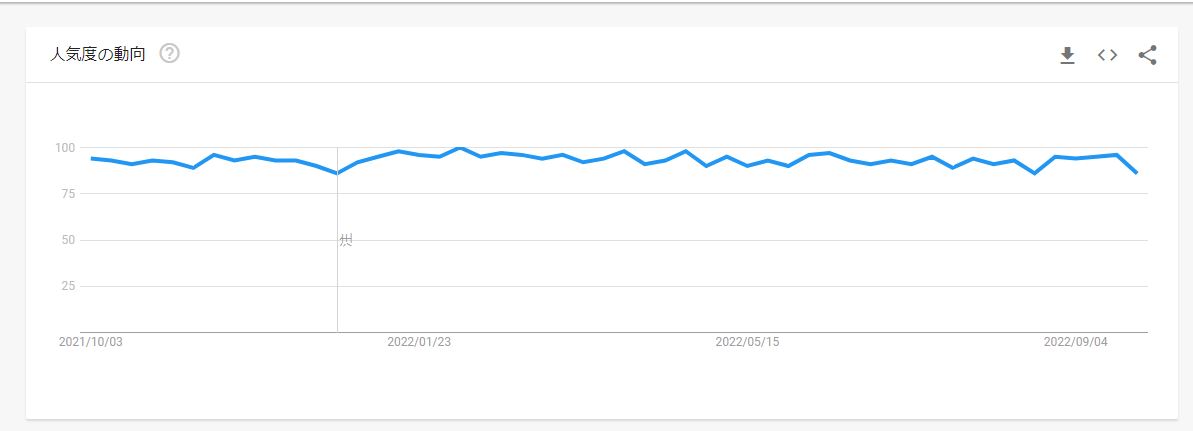1193x431 pixels.
Task: Click the 2022/05/15 date axis label
Action: pos(747,342)
